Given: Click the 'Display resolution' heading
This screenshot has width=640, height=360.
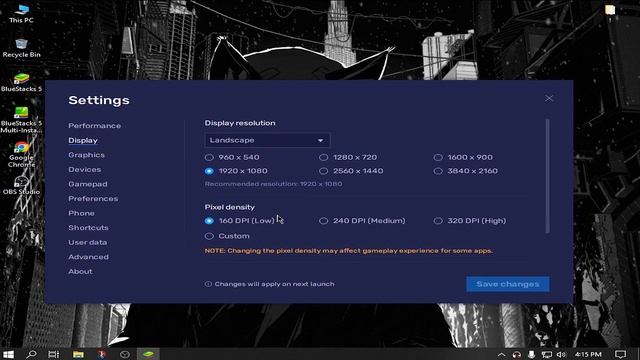Looking at the screenshot, I should tap(240, 123).
